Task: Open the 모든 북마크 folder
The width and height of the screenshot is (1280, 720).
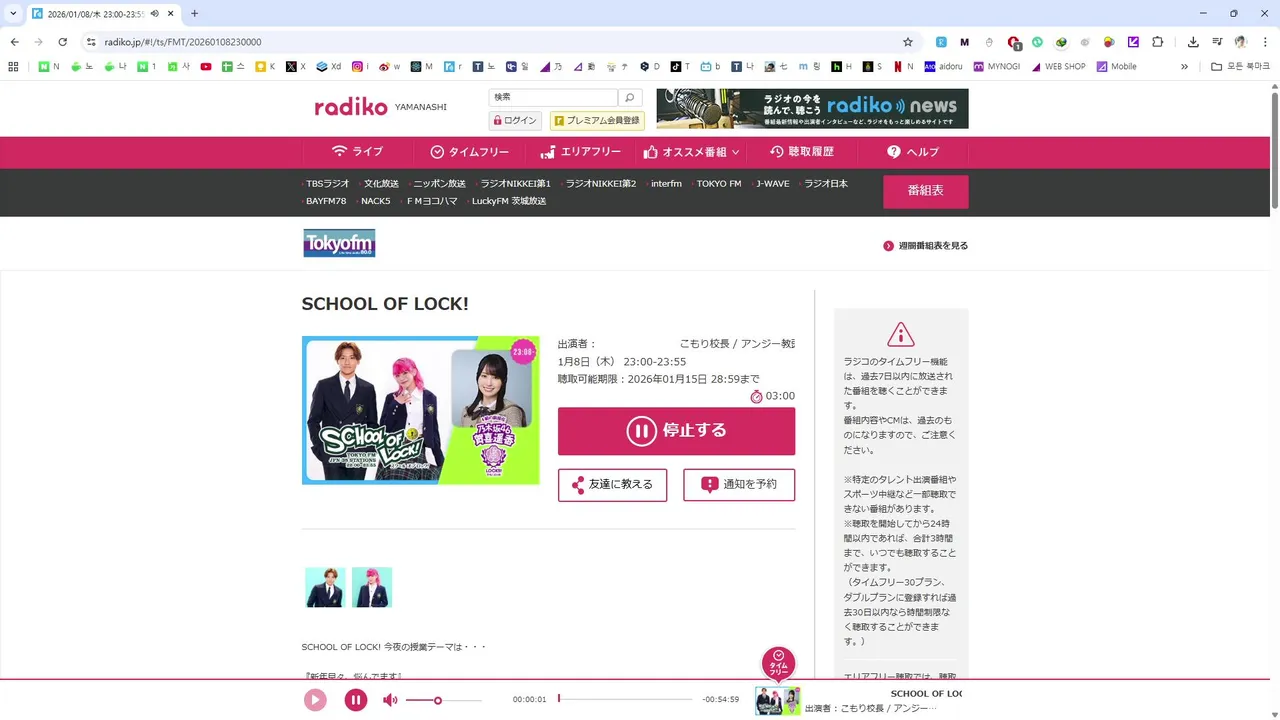Action: 1241,67
